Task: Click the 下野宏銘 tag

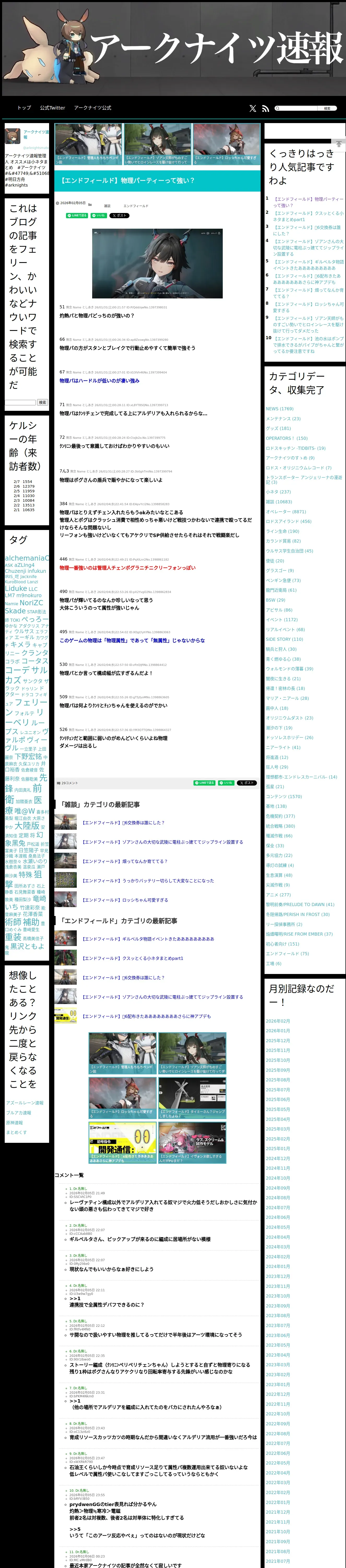Action: pyautogui.click(x=28, y=756)
